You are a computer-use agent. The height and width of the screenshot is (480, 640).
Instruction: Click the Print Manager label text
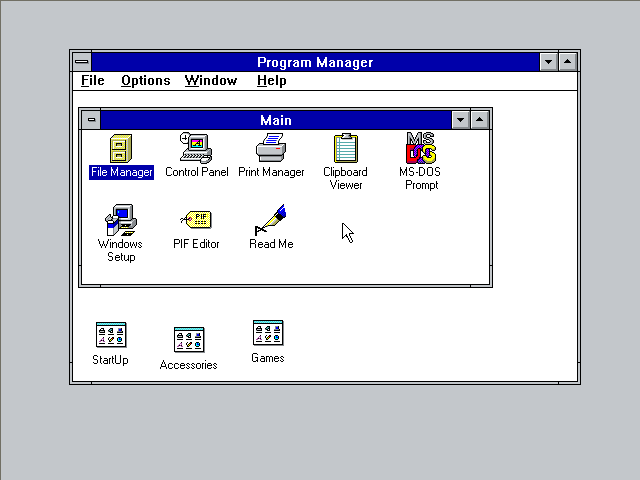[x=271, y=172]
